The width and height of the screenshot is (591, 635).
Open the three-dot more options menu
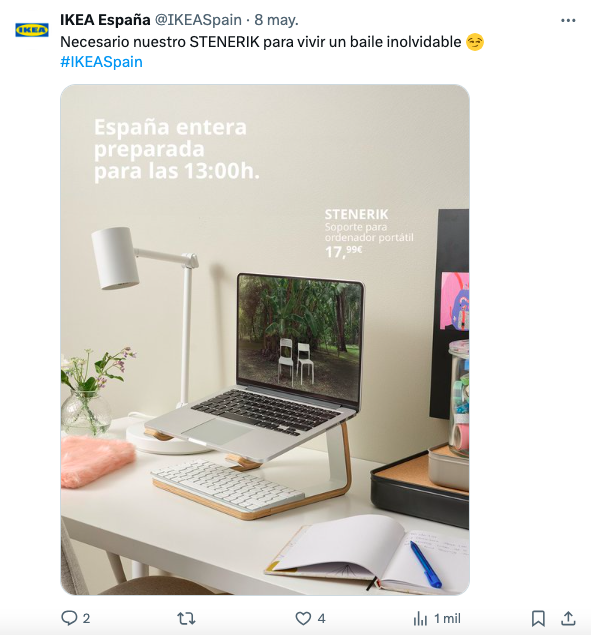click(568, 20)
